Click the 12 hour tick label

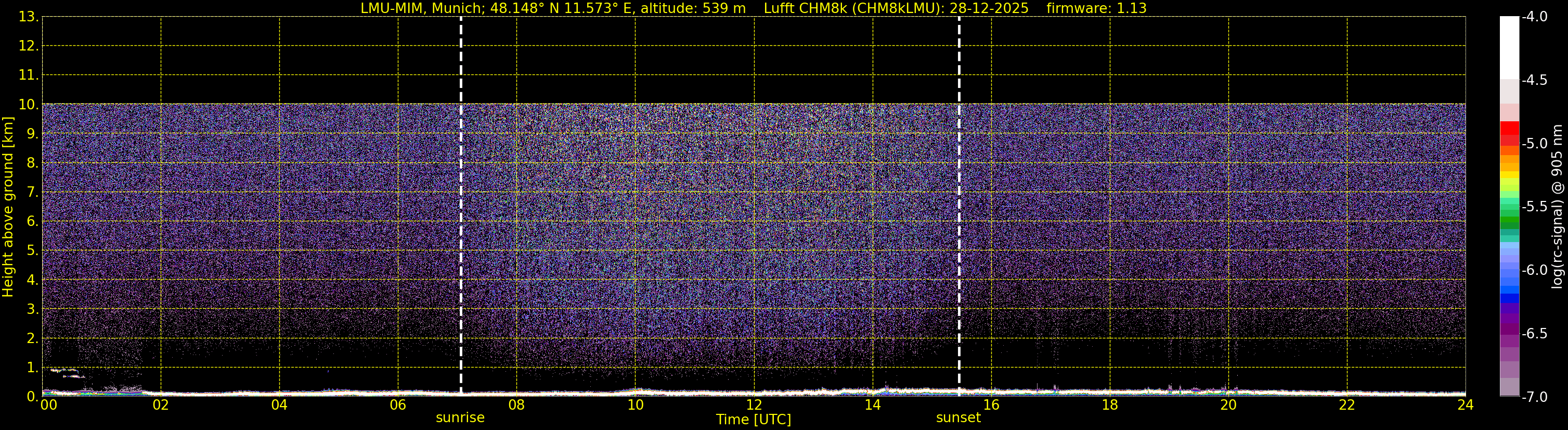754,405
